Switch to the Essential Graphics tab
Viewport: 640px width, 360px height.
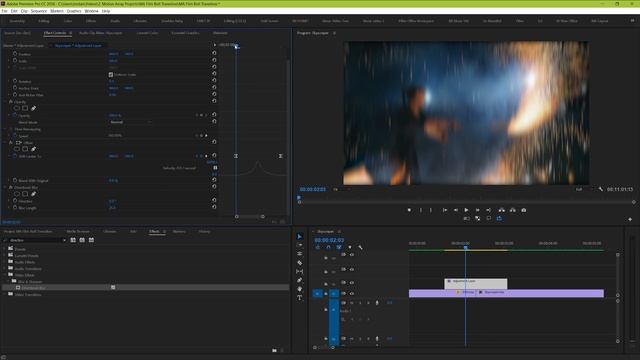[185, 33]
